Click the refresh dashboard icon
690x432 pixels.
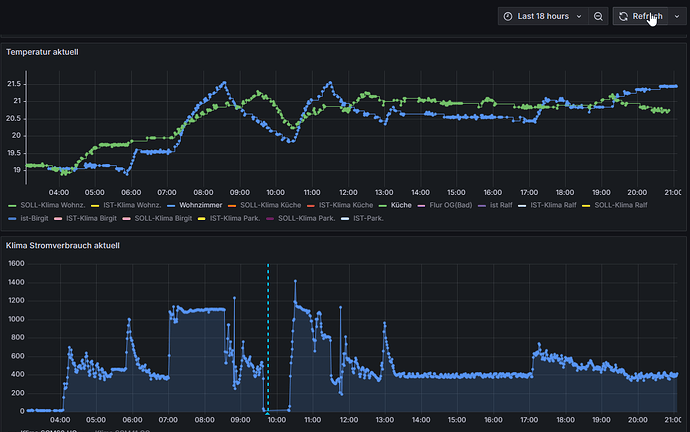tap(623, 16)
